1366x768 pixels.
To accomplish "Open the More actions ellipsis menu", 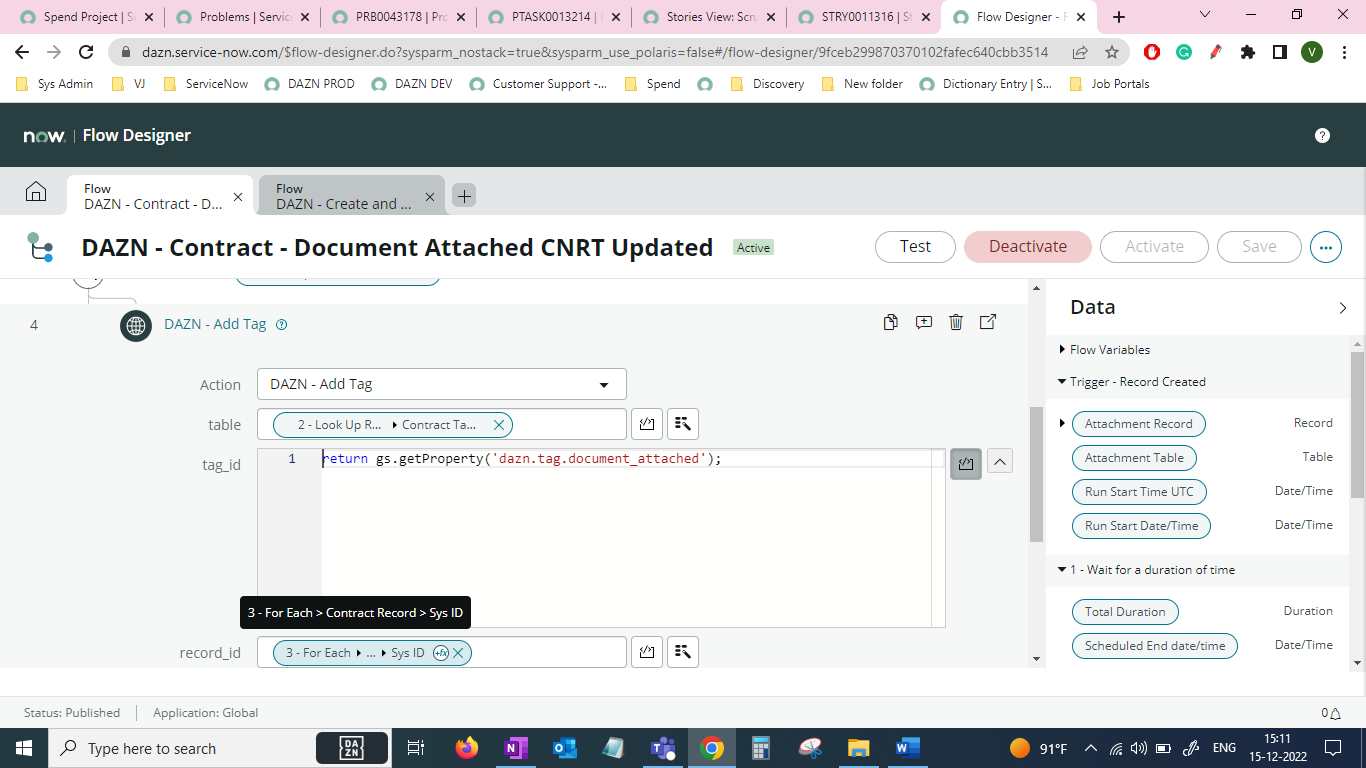I will pos(1326,246).
